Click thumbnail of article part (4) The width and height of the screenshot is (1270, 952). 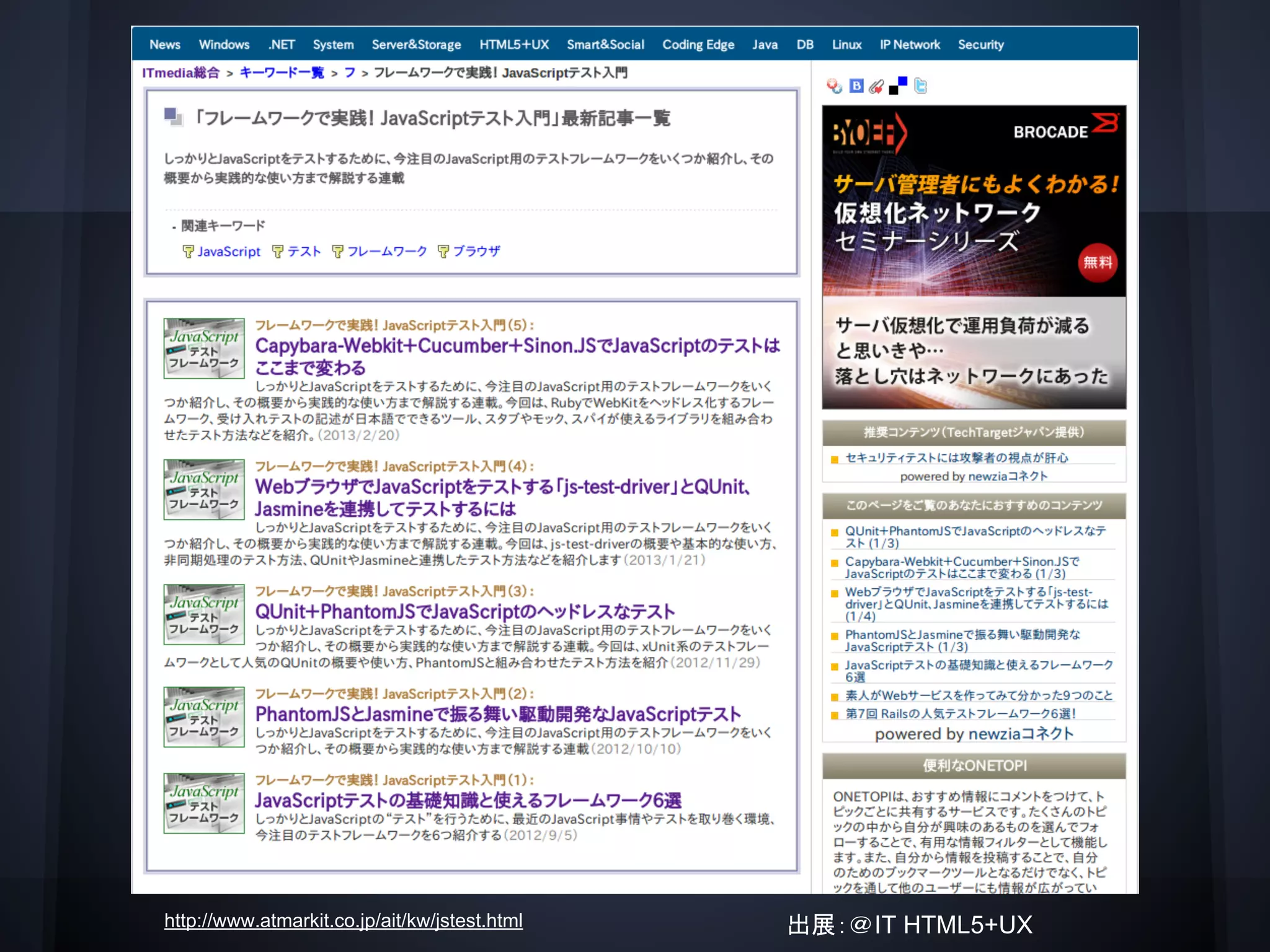tap(204, 490)
